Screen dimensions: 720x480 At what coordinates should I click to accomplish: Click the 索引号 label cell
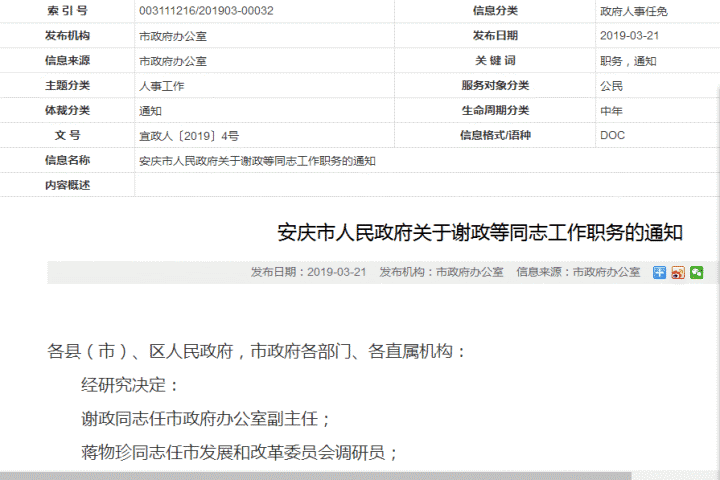click(68, 11)
